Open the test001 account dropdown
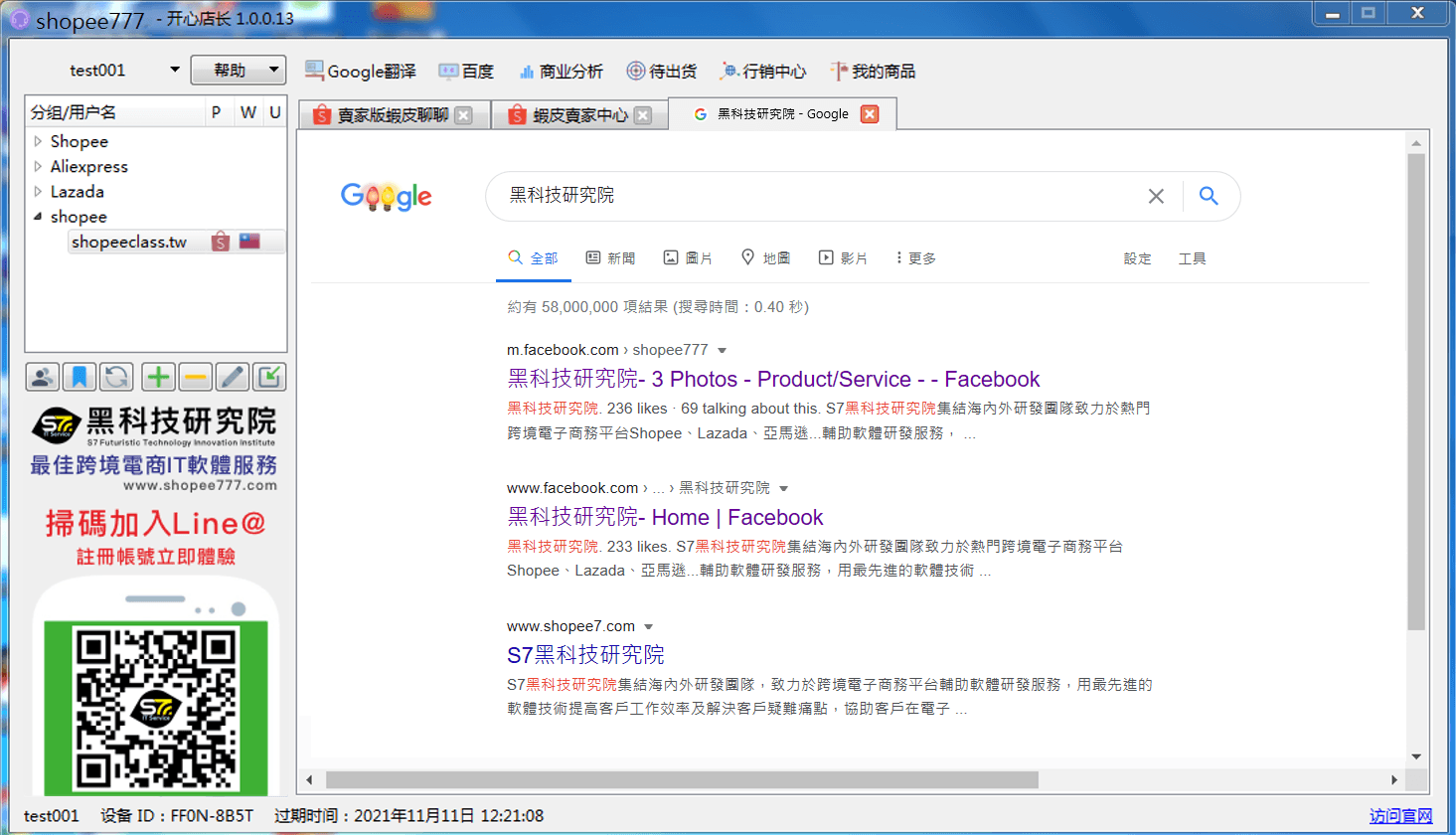Image resolution: width=1456 pixels, height=835 pixels. click(175, 70)
